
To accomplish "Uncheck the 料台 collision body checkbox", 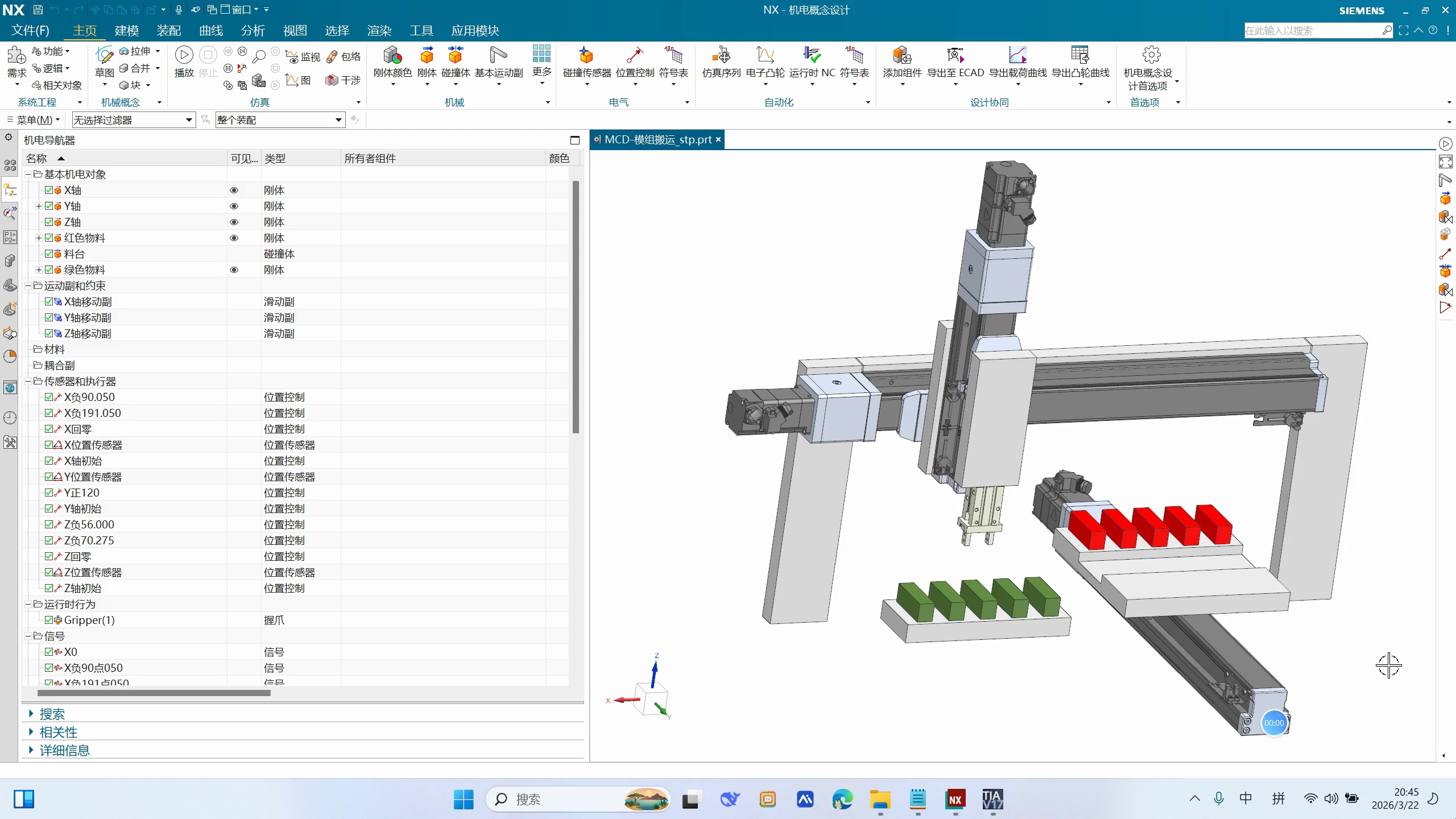I will [49, 254].
